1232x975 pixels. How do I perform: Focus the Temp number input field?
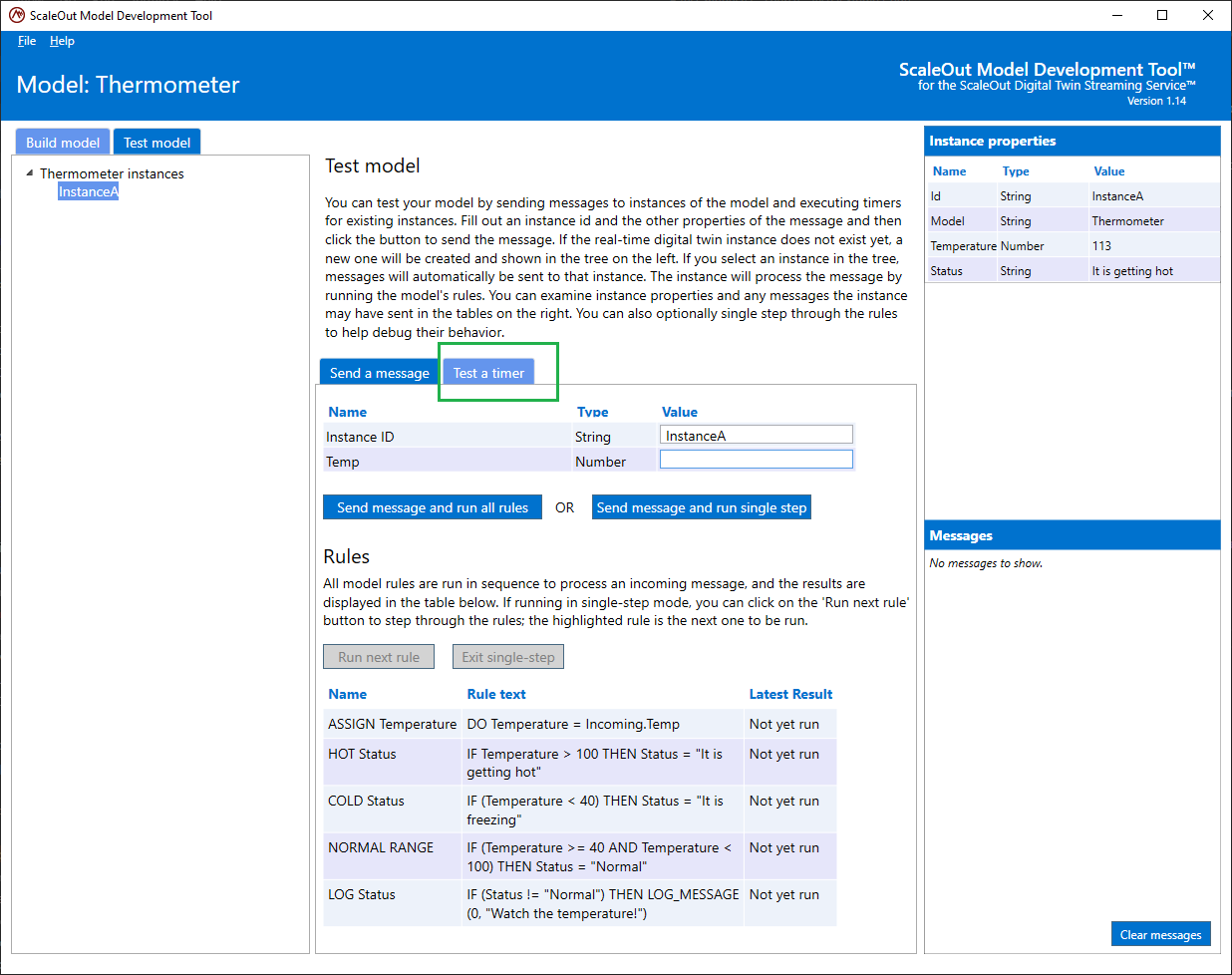coord(757,460)
